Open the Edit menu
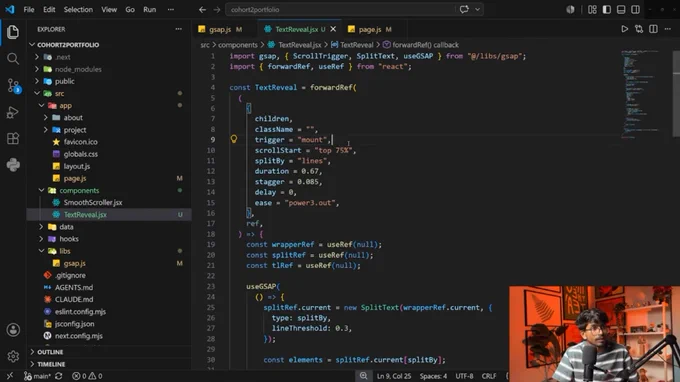 [49, 10]
